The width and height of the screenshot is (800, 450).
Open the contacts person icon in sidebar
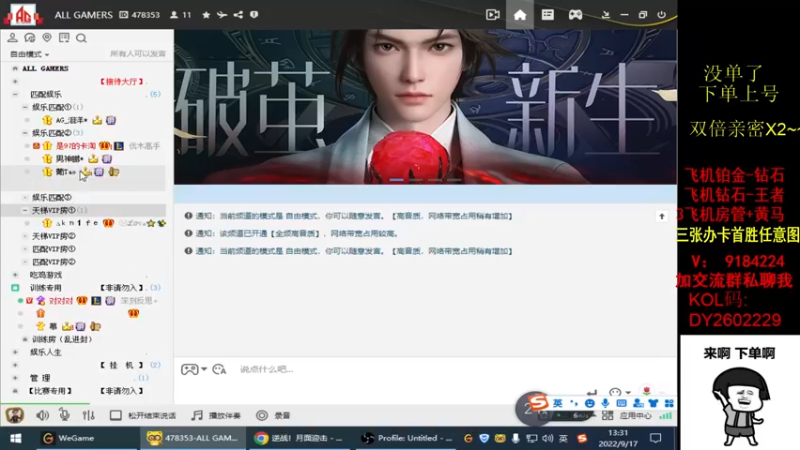(x=12, y=38)
